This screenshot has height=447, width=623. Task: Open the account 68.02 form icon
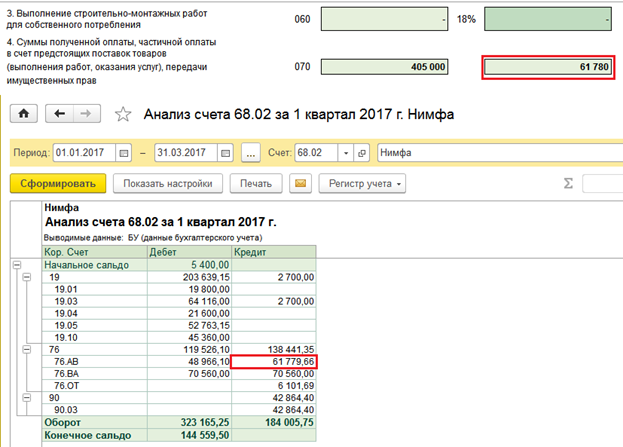(x=362, y=153)
